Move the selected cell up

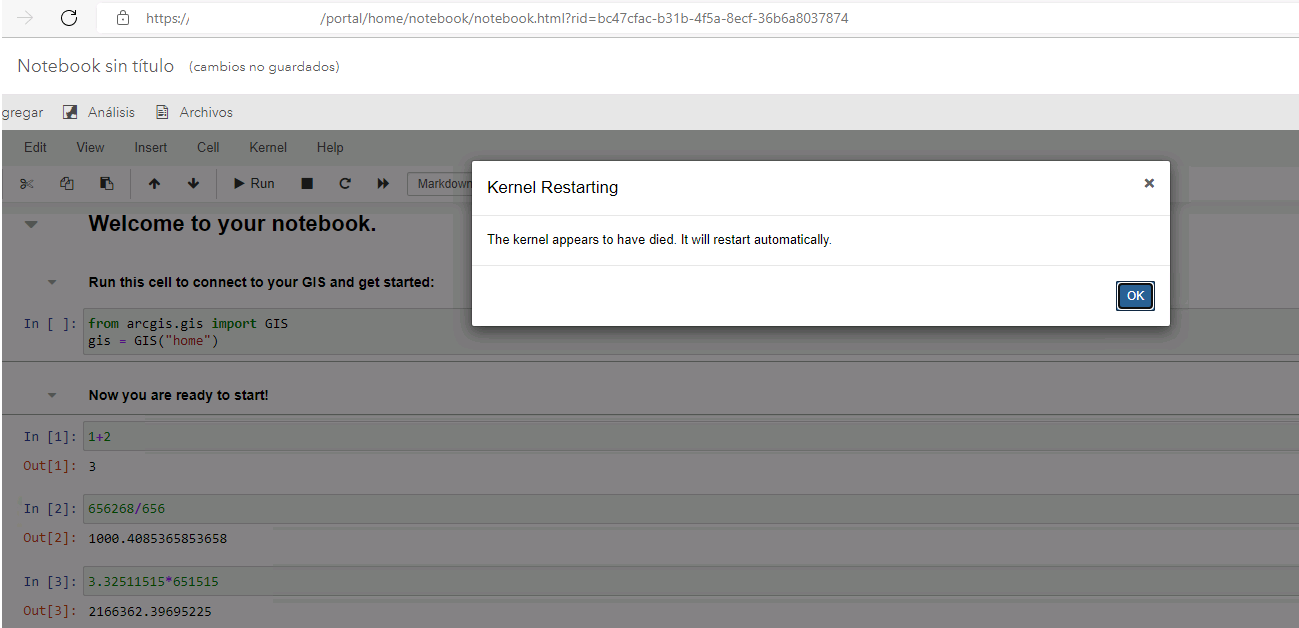[x=154, y=183]
